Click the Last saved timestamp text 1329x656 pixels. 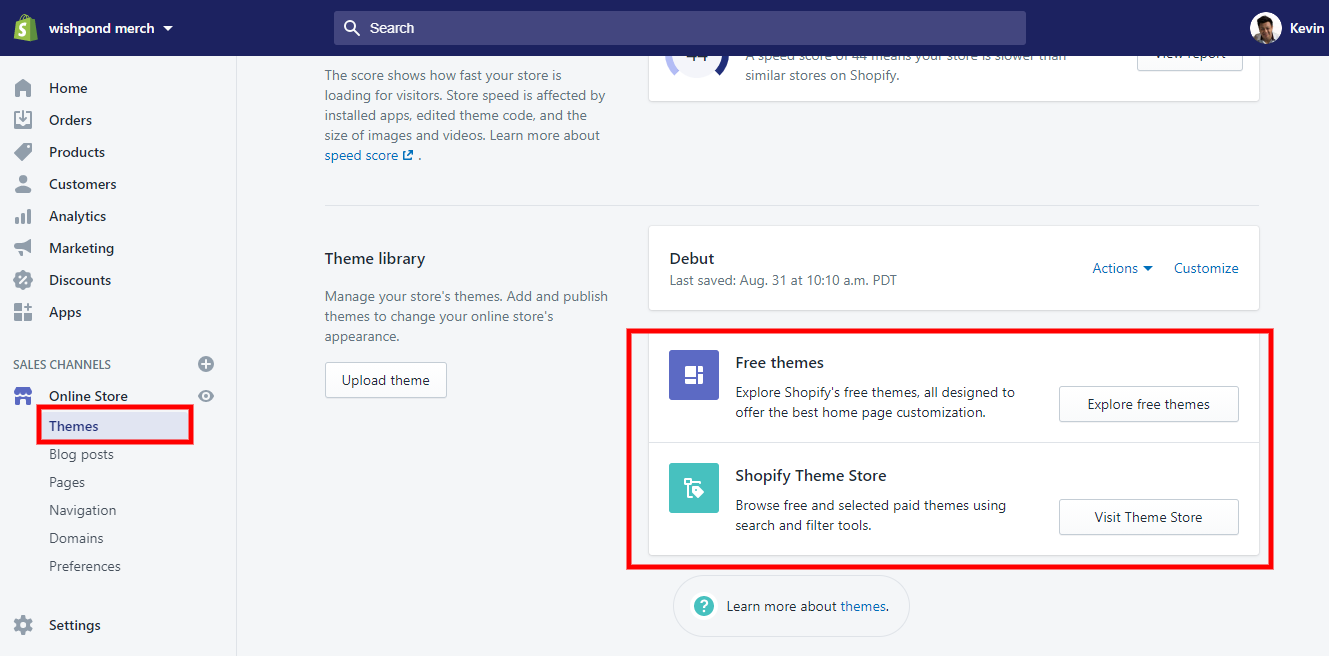(783, 280)
